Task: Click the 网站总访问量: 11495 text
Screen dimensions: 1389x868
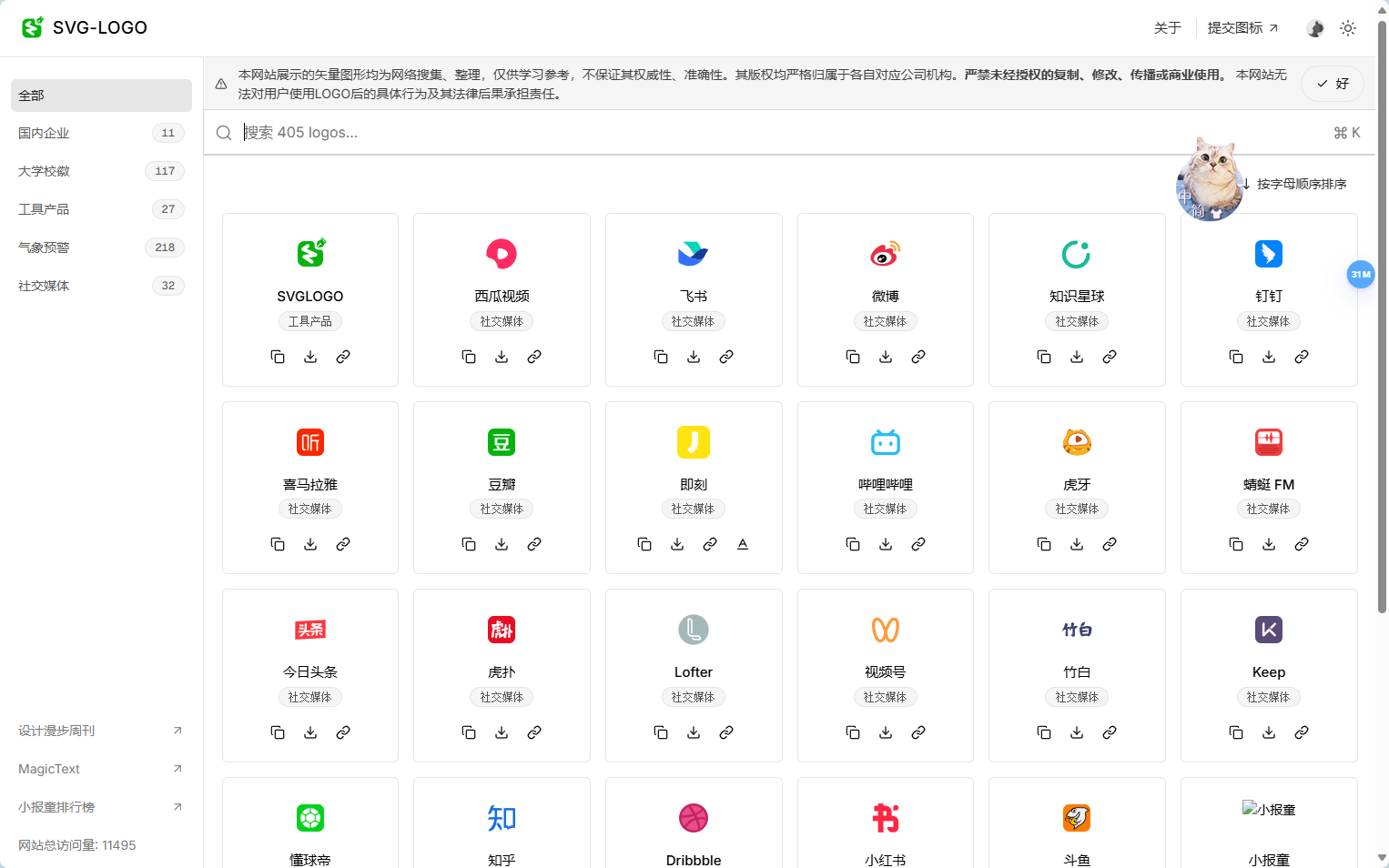Action: 77,845
